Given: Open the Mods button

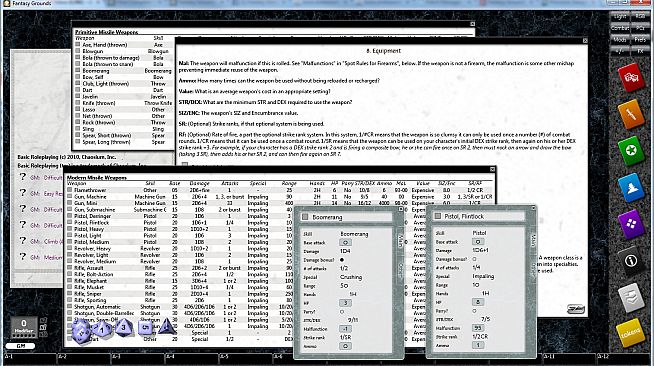Looking at the screenshot, I should click(x=620, y=40).
